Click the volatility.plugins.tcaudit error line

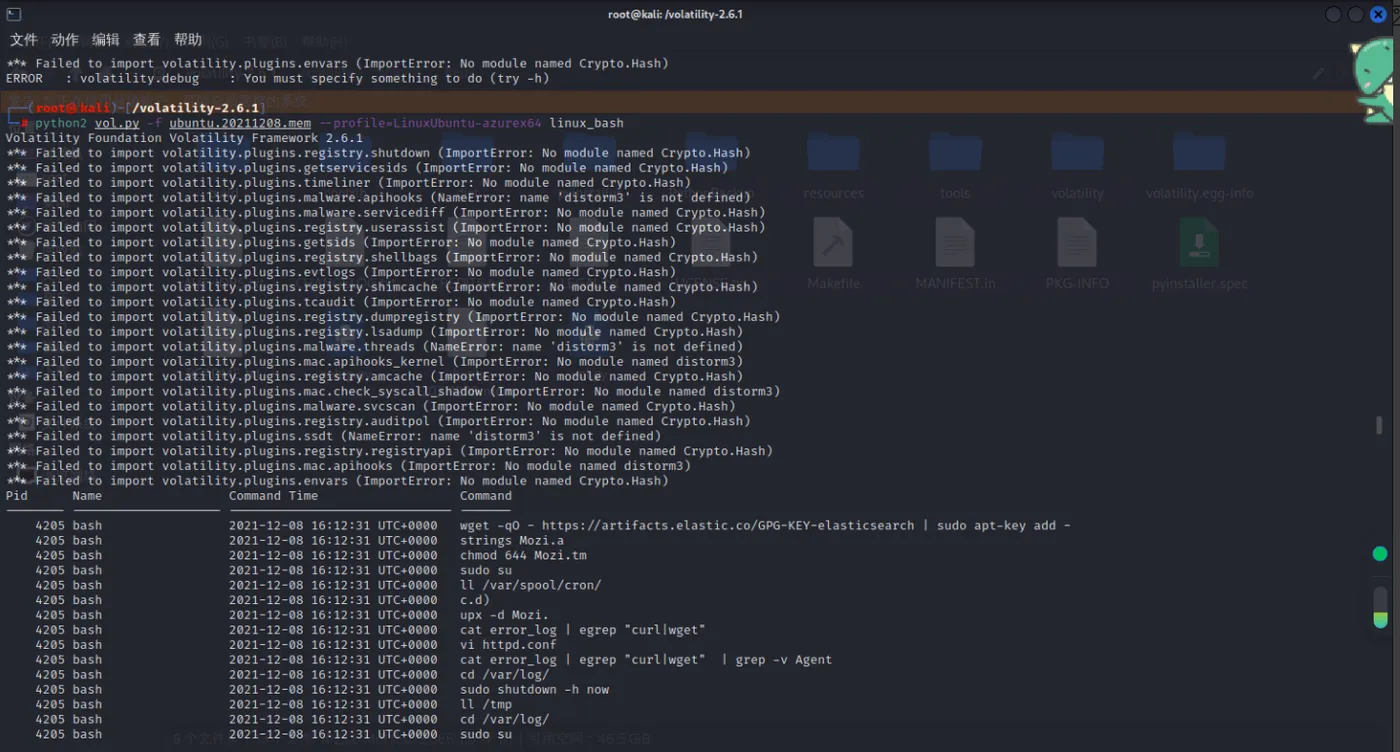point(341,302)
